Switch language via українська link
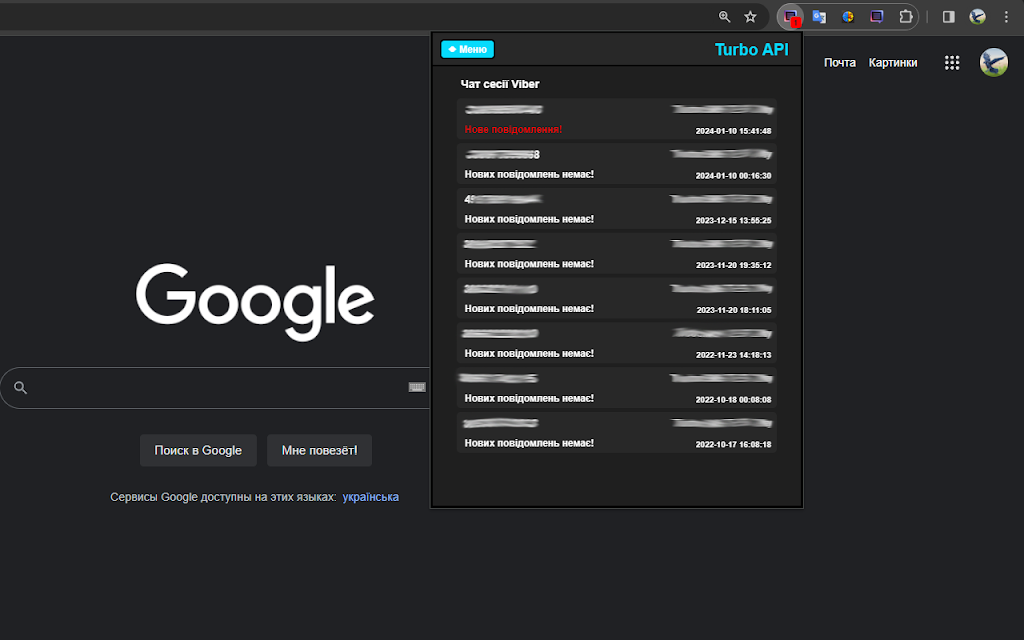Viewport: 1024px width, 640px height. click(370, 497)
